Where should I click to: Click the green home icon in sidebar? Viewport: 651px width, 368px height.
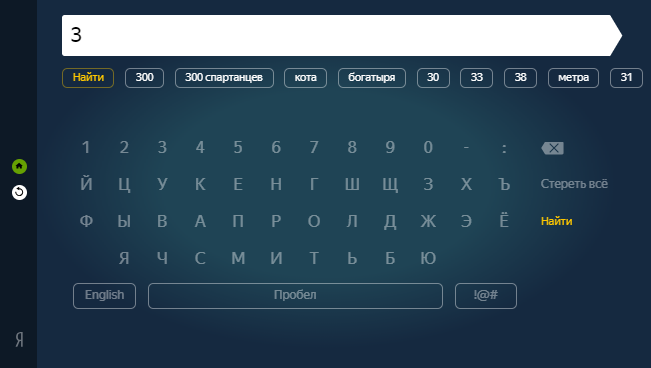[x=19, y=167]
